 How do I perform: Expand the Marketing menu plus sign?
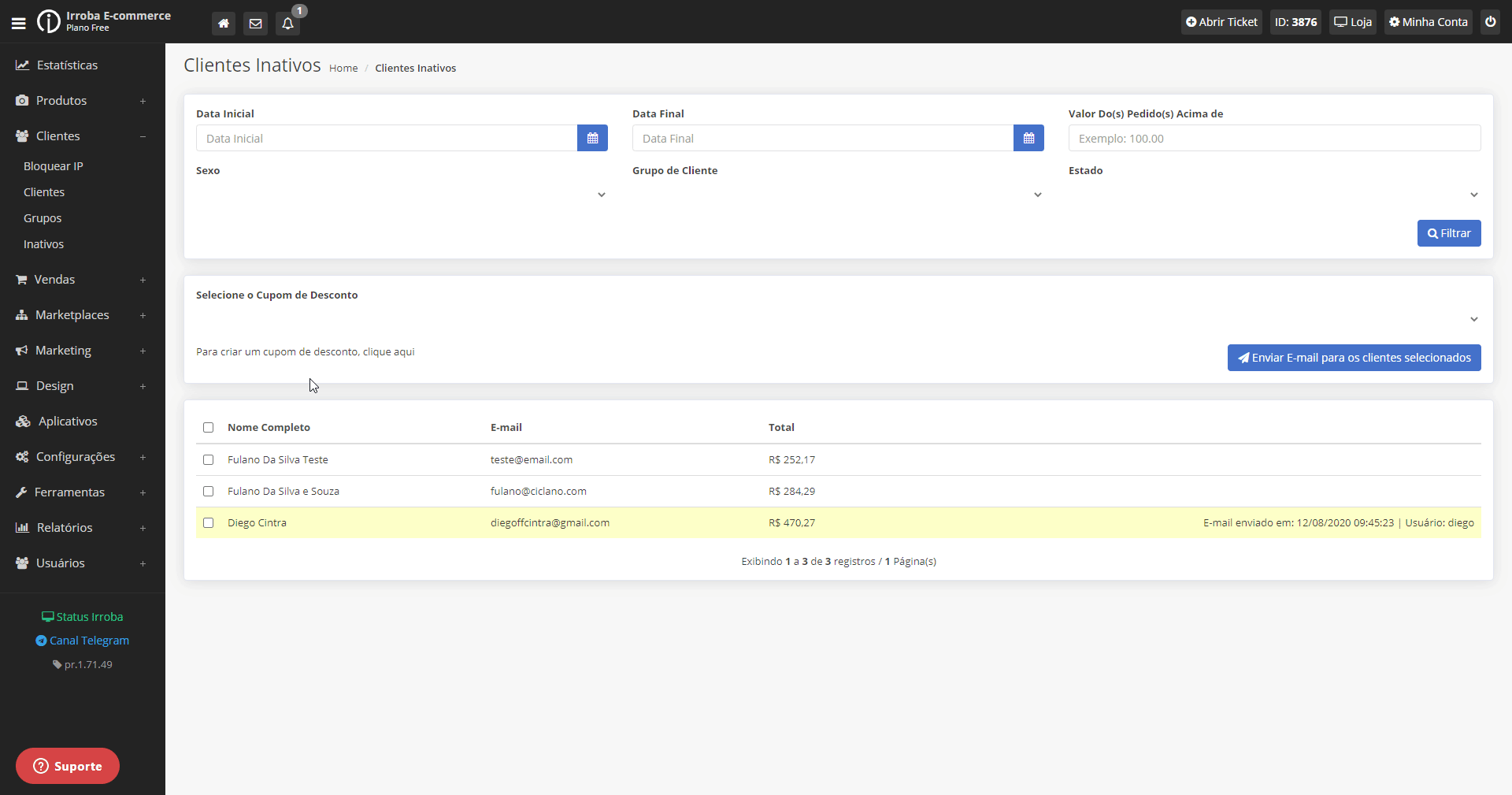point(143,351)
